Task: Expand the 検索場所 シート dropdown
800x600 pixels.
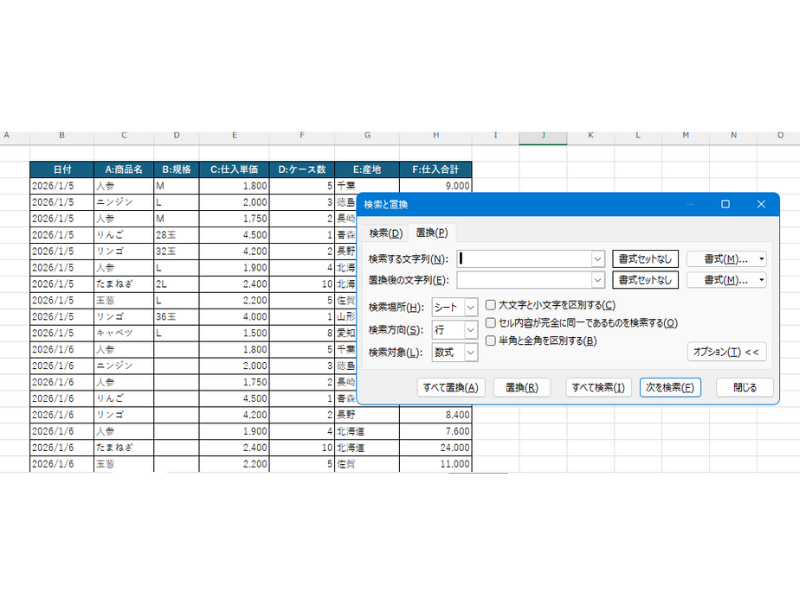Action: pyautogui.click(x=471, y=307)
